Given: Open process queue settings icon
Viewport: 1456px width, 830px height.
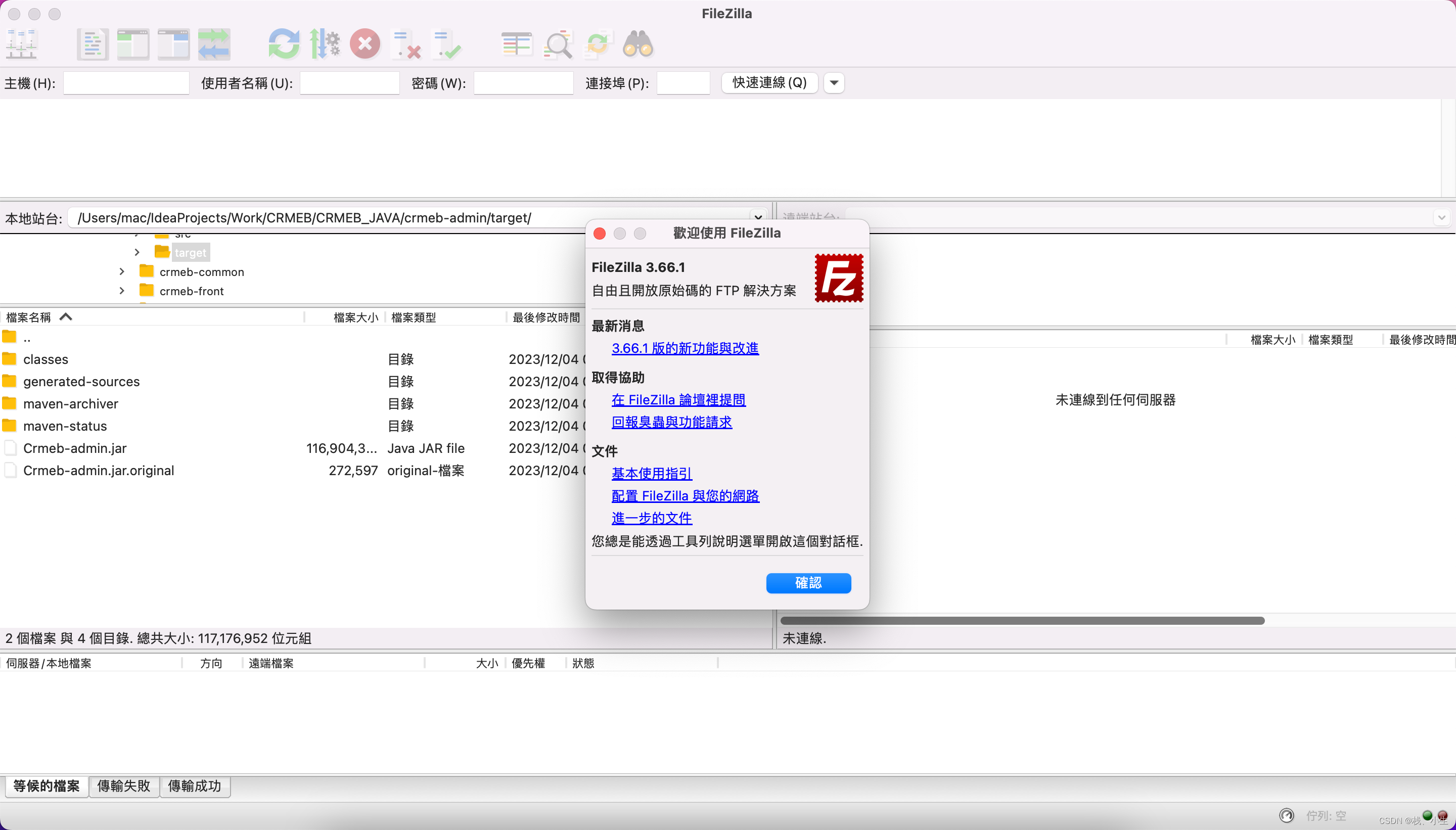Looking at the screenshot, I should pyautogui.click(x=325, y=44).
